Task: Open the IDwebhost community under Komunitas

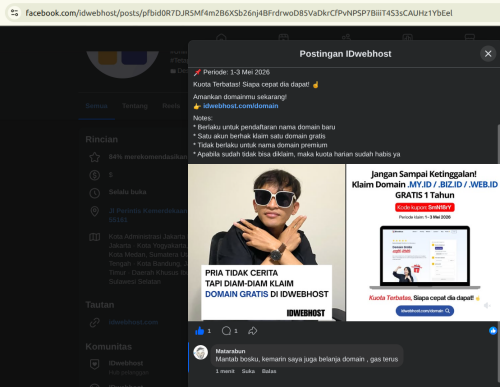Action: coord(126,363)
